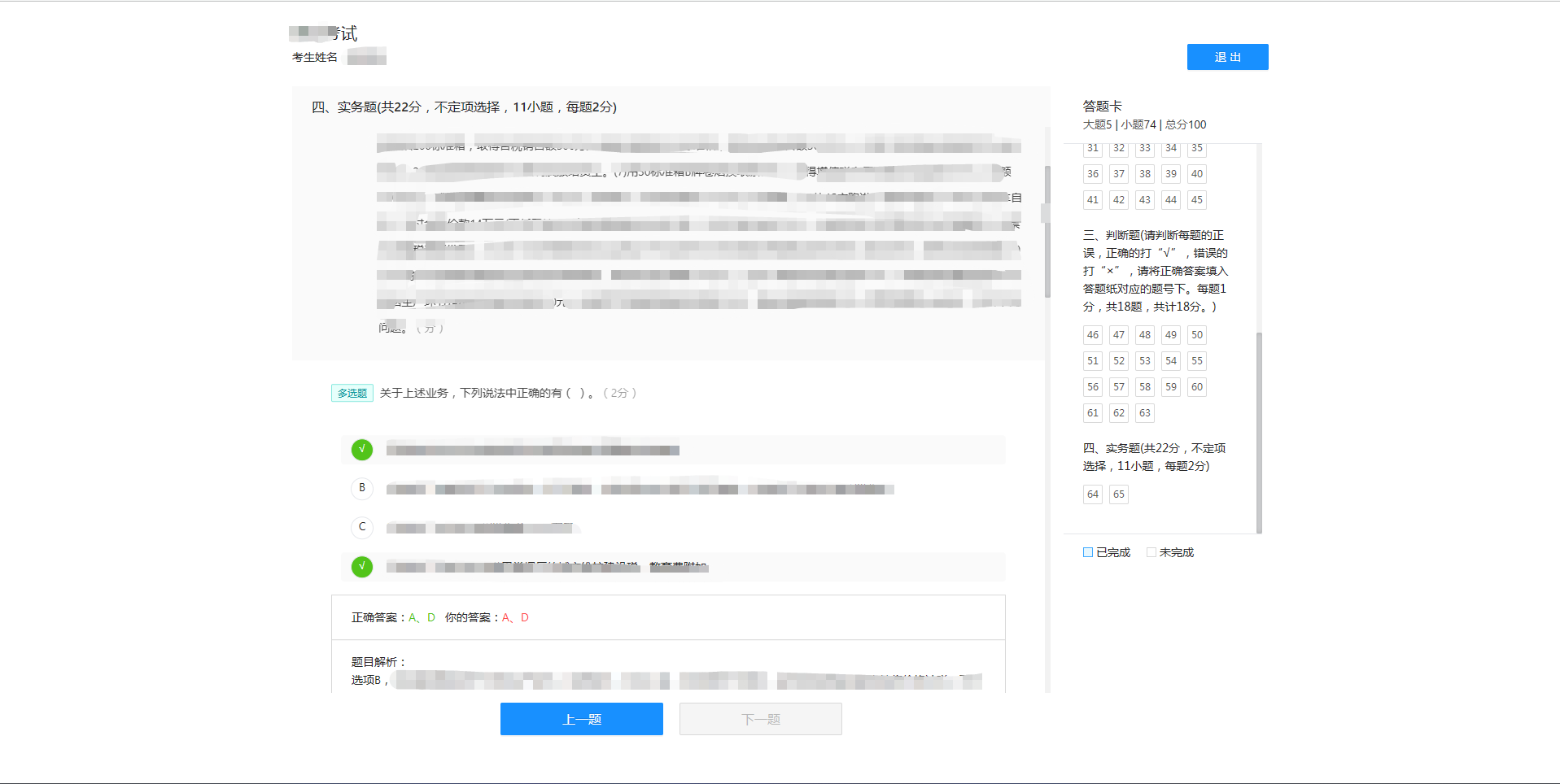Viewport: 1560px width, 784px height.
Task: Select answer option B circle
Action: 362,488
